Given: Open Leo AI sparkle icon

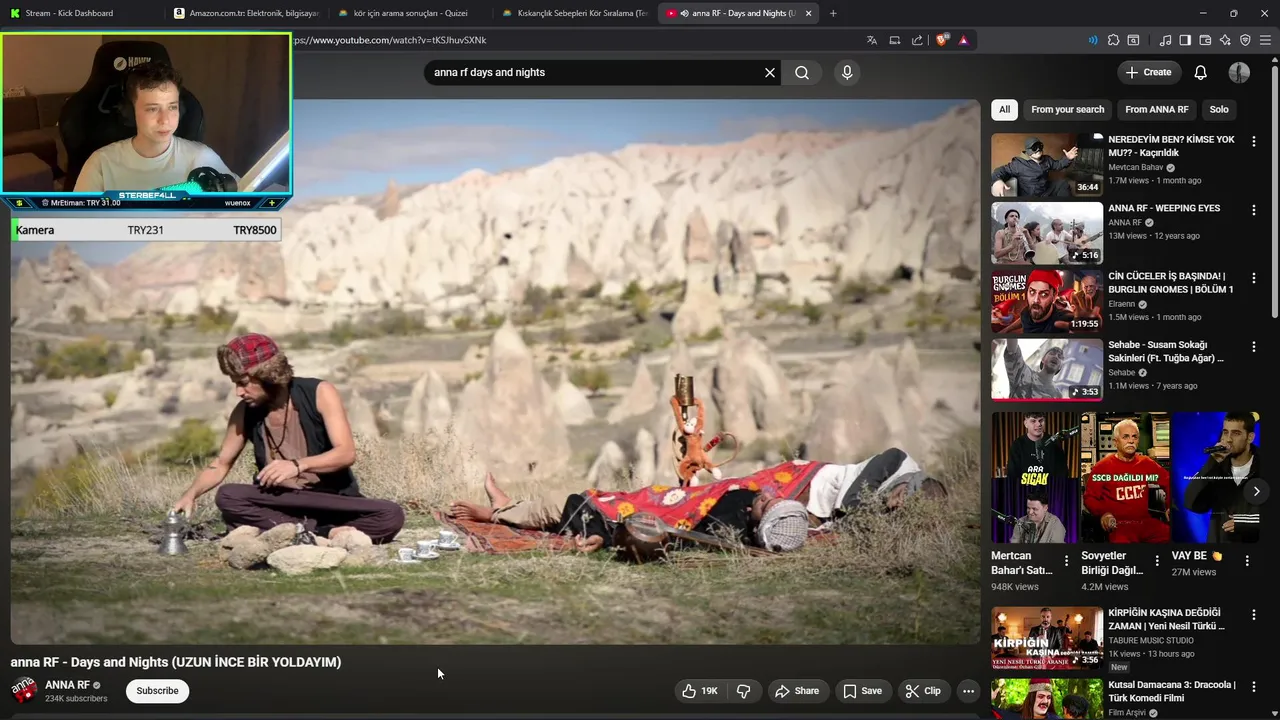Looking at the screenshot, I should point(1225,40).
